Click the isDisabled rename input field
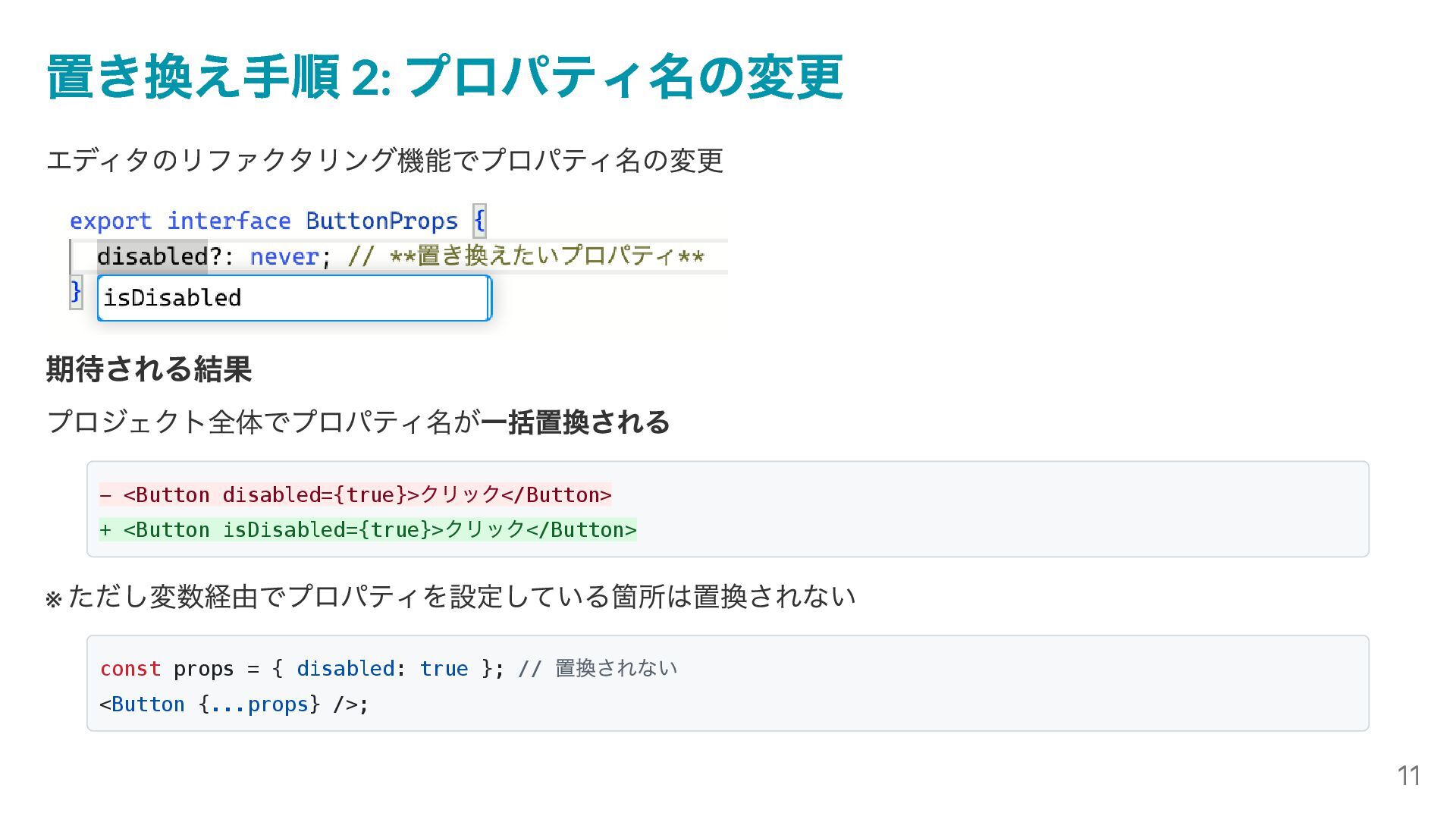 (293, 298)
